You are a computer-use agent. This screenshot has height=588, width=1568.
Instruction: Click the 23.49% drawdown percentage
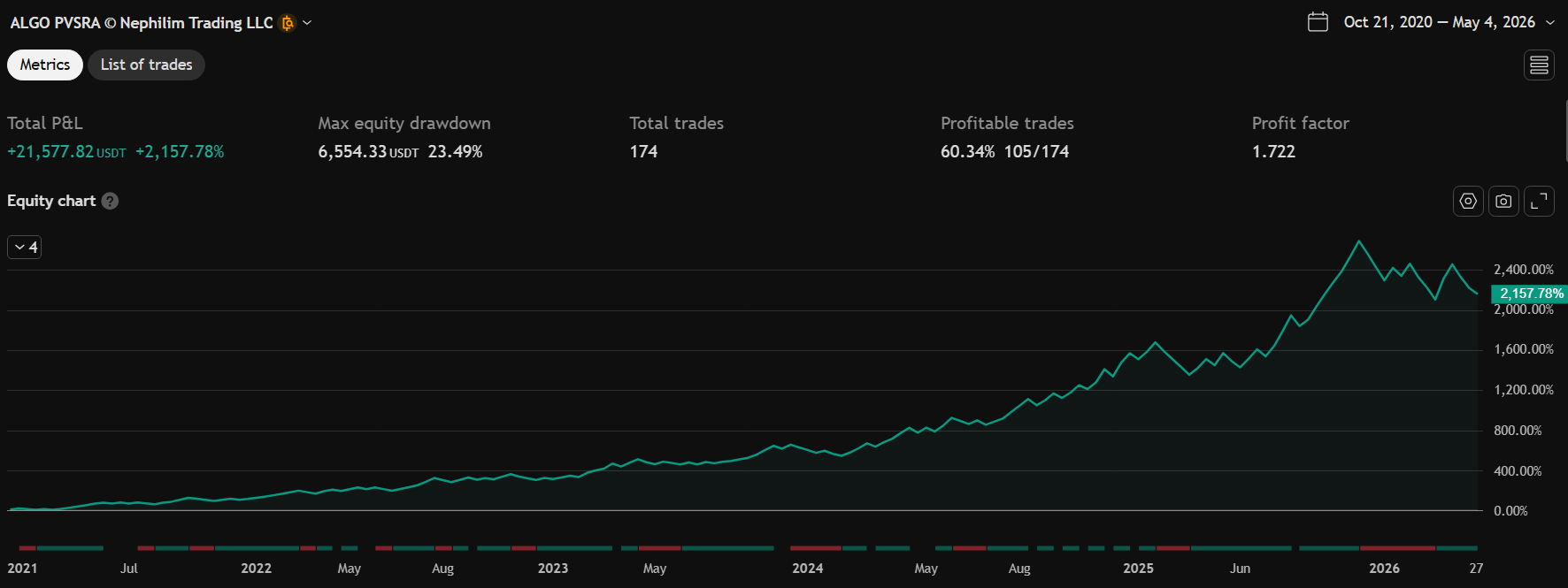pos(455,152)
